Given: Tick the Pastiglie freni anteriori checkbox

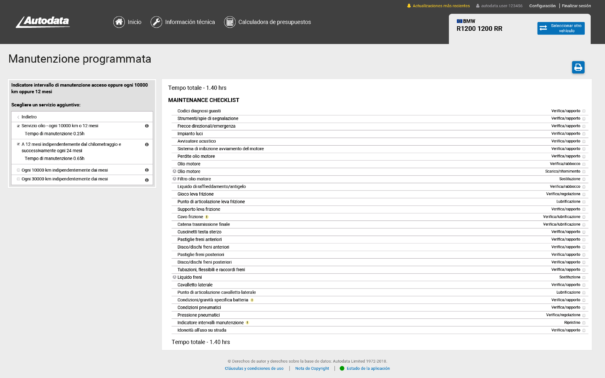Looking at the screenshot, I should (x=584, y=240).
